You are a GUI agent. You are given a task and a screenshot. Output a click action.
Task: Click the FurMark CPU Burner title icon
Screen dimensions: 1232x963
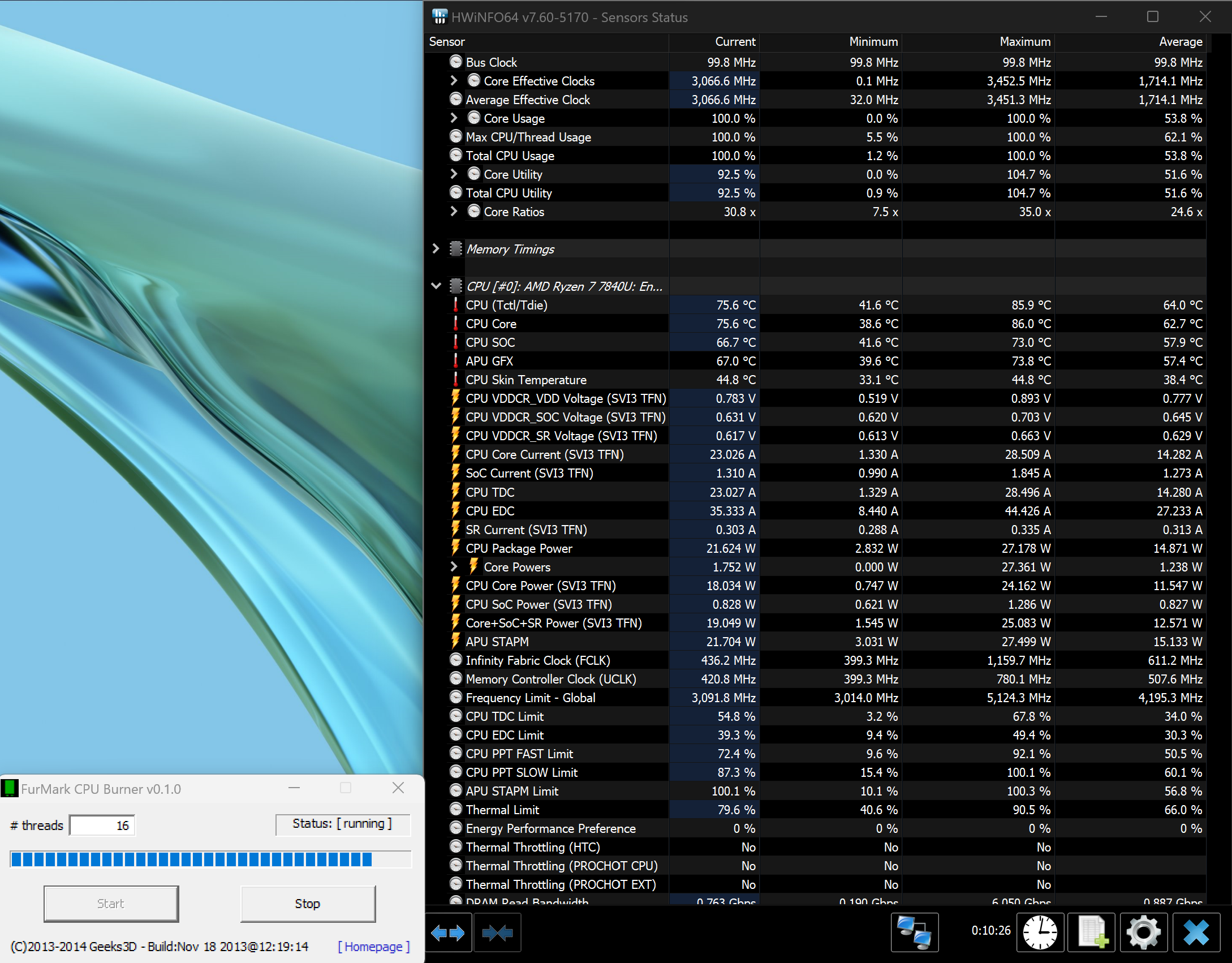(10, 788)
